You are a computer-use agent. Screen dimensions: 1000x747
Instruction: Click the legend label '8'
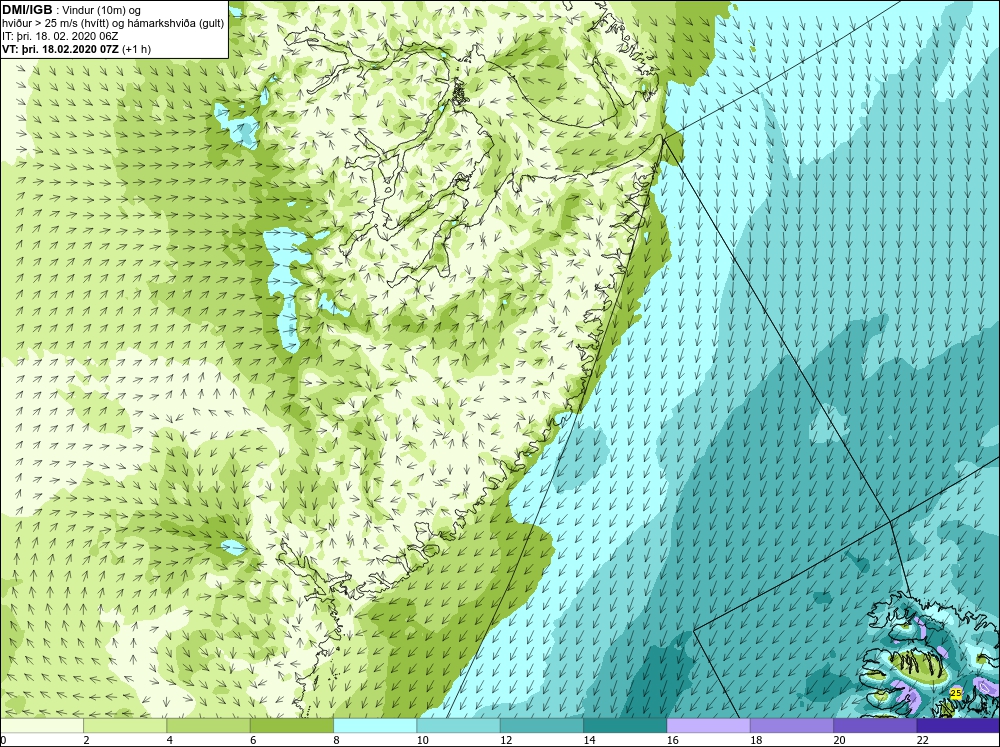(335, 740)
